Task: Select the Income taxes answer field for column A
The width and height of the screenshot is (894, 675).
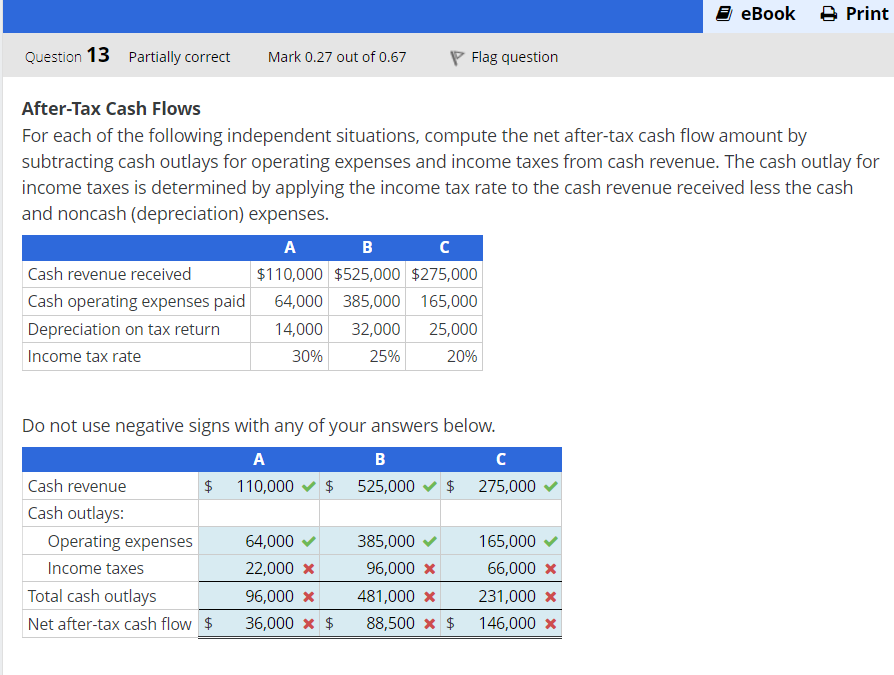Action: [x=255, y=568]
